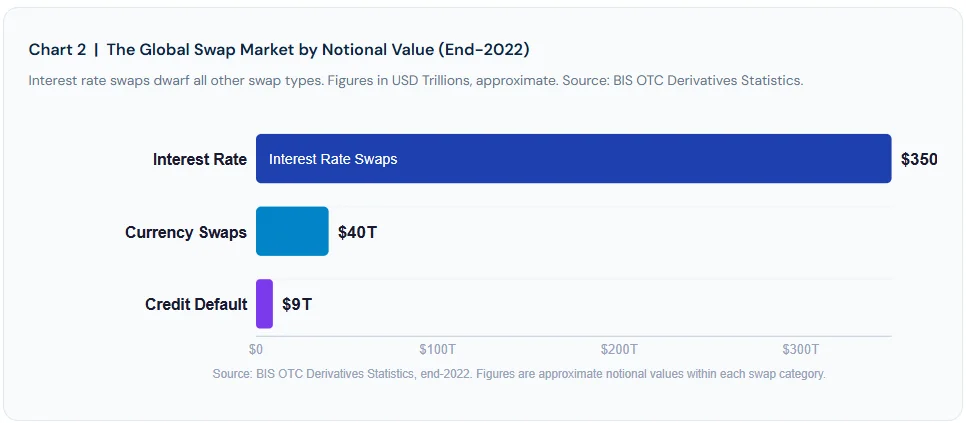Select the Interest Rate category label
Viewport: 966px width, 423px height.
(x=200, y=159)
